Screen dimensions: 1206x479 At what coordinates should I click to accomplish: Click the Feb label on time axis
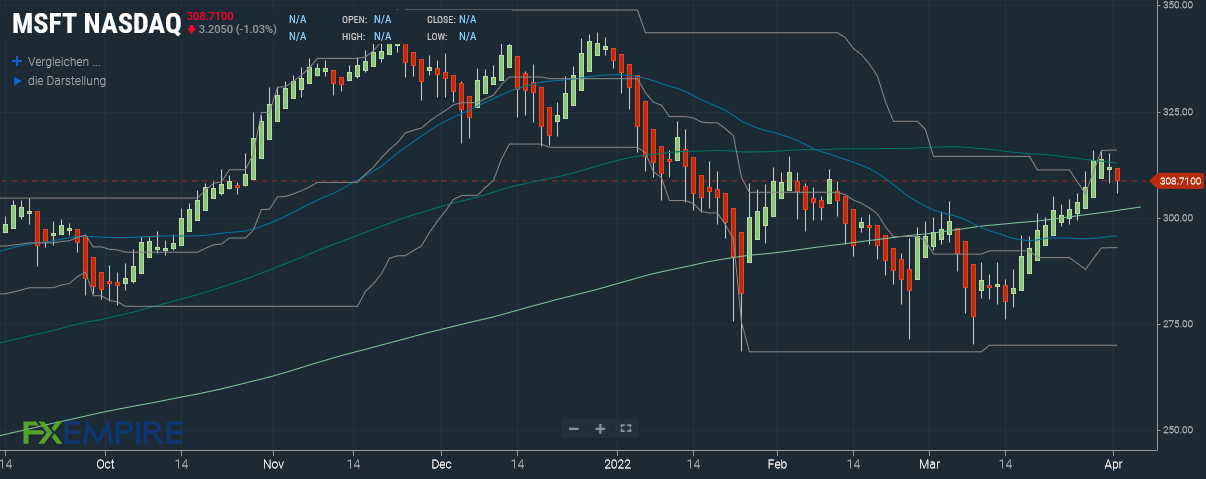coord(778,465)
